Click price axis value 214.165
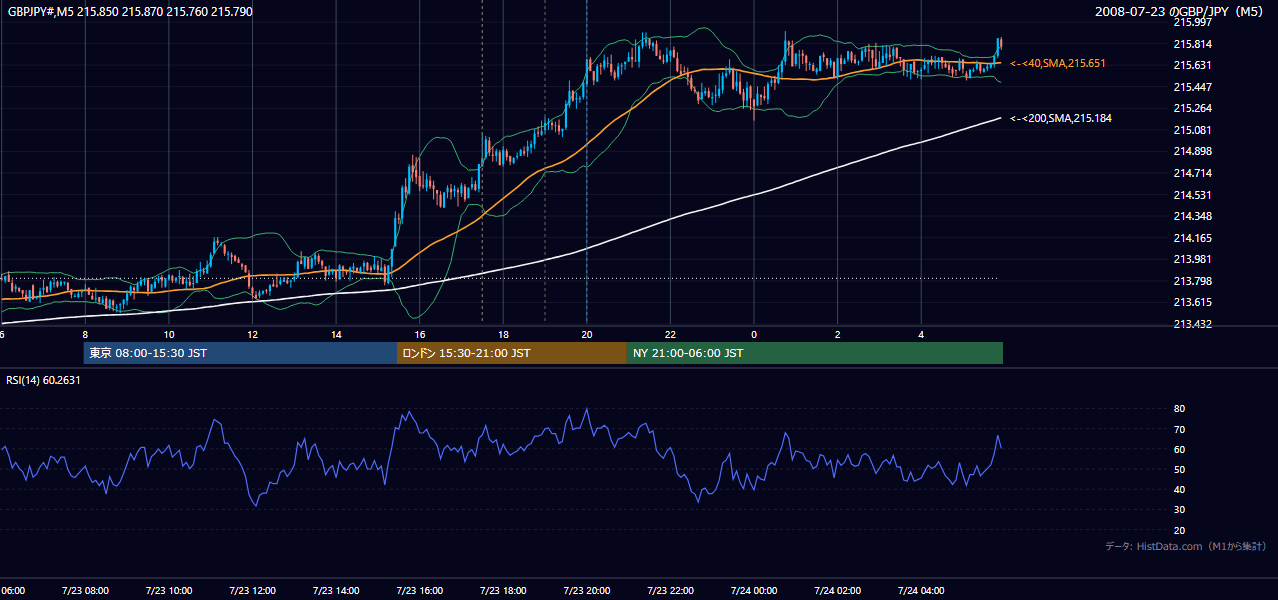The height and width of the screenshot is (600, 1278). pyautogui.click(x=1192, y=238)
